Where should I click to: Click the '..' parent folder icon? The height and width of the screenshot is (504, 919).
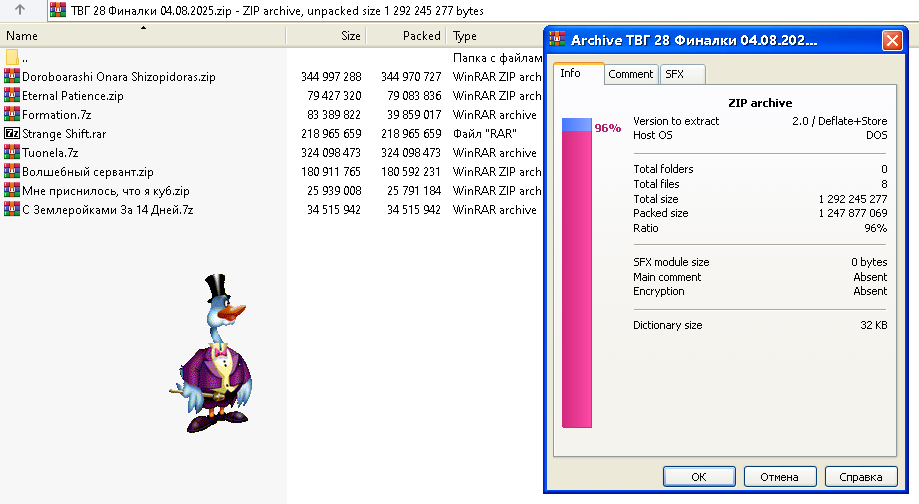coord(12,57)
